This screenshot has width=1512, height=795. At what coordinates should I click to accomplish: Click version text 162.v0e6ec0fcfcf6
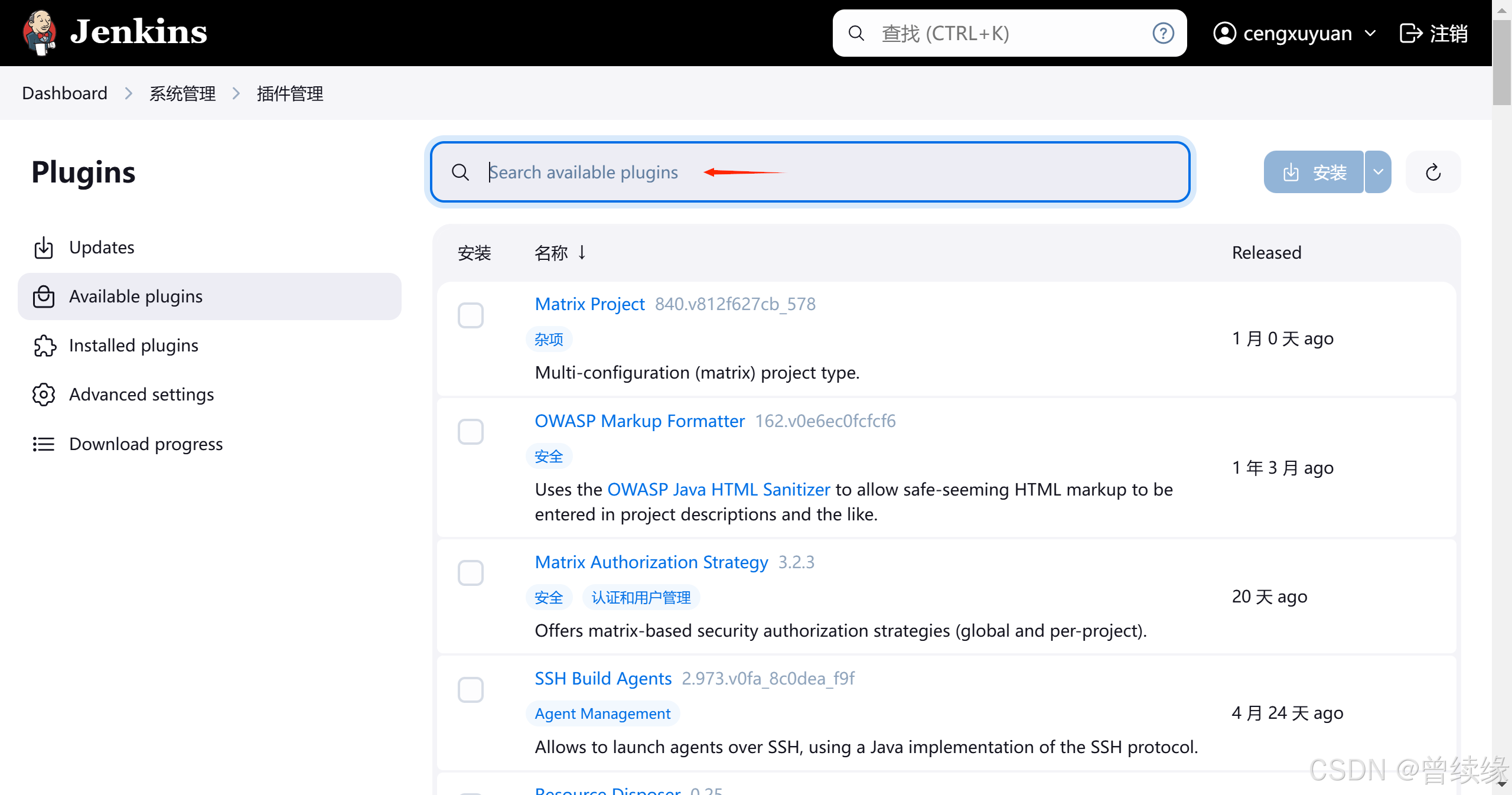coord(825,421)
